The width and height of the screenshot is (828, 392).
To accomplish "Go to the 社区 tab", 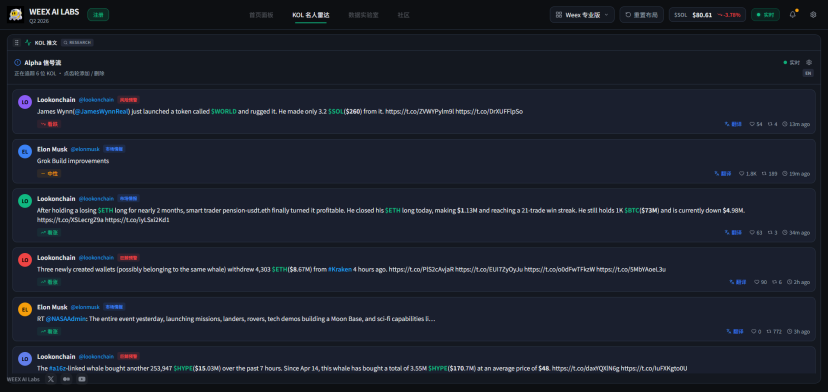I will click(403, 15).
